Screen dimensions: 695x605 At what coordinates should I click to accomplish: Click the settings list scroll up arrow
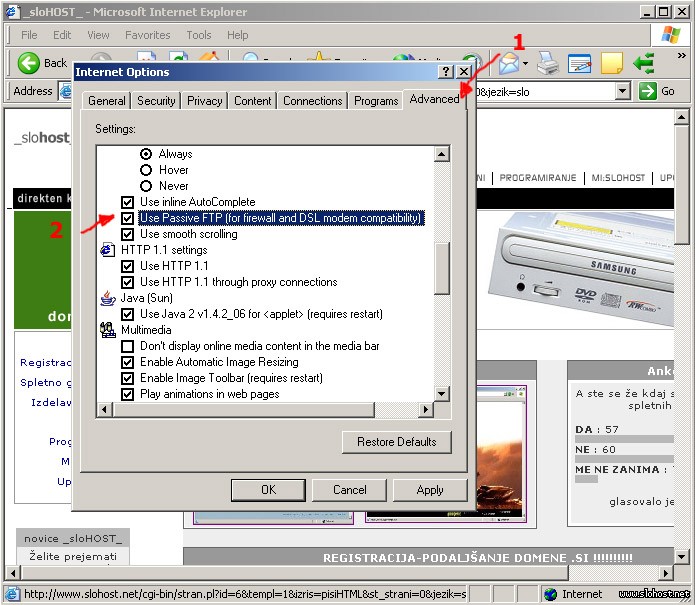pyautogui.click(x=441, y=154)
